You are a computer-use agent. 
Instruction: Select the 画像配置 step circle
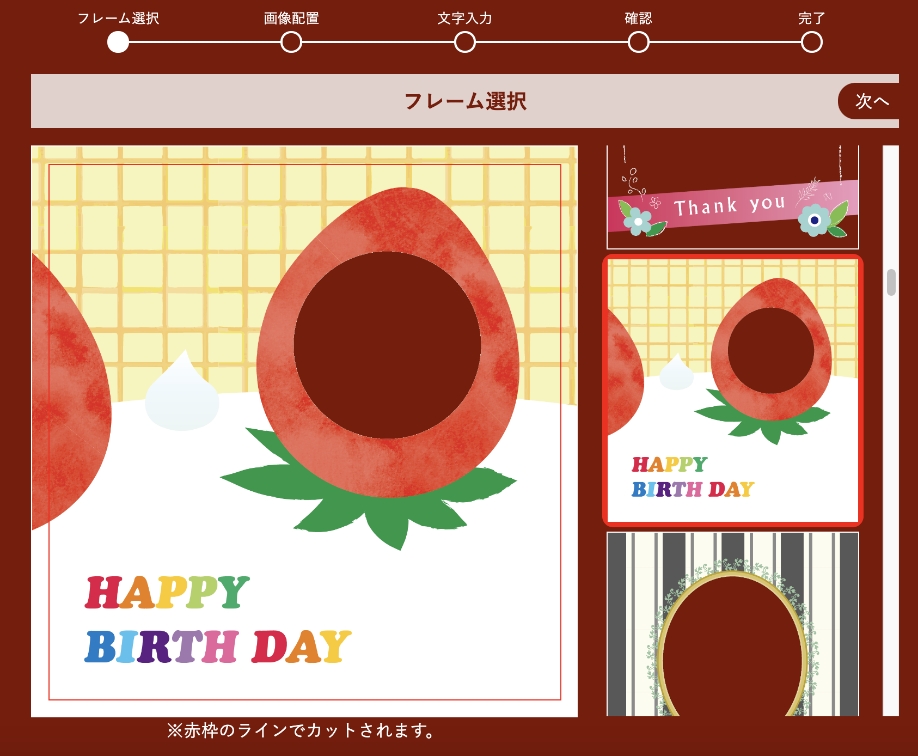point(291,42)
